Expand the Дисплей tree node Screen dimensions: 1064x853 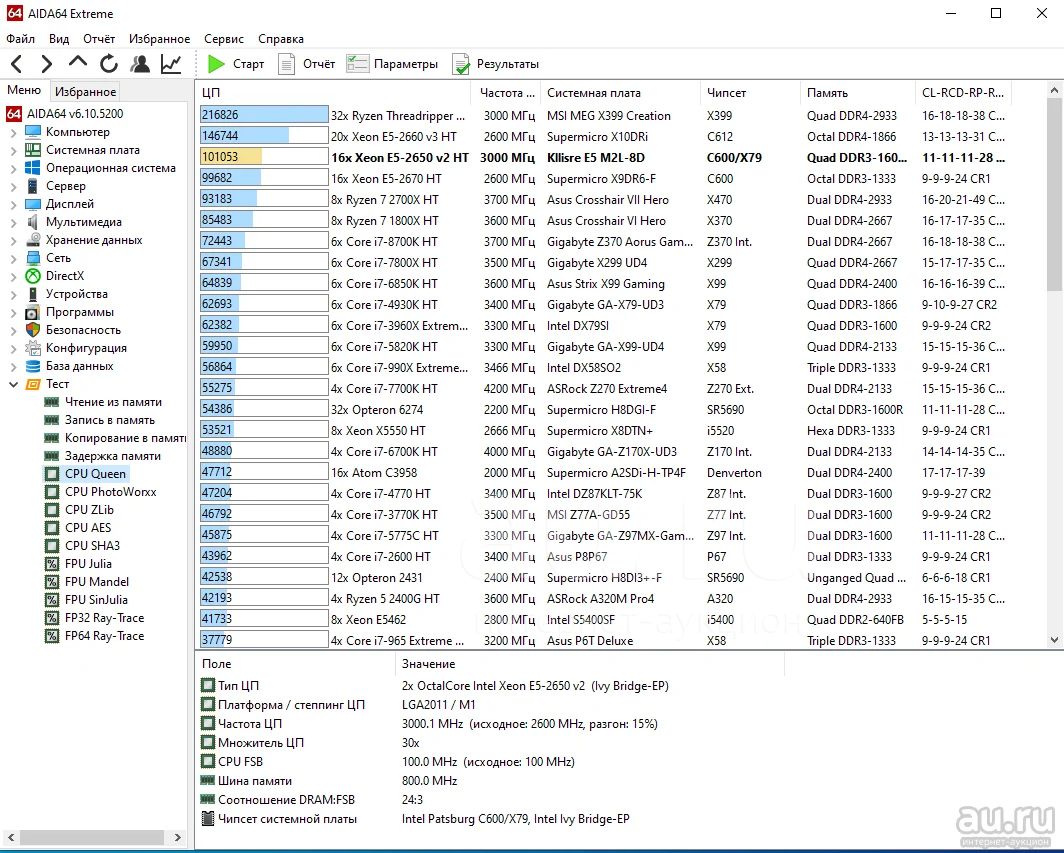coord(14,204)
